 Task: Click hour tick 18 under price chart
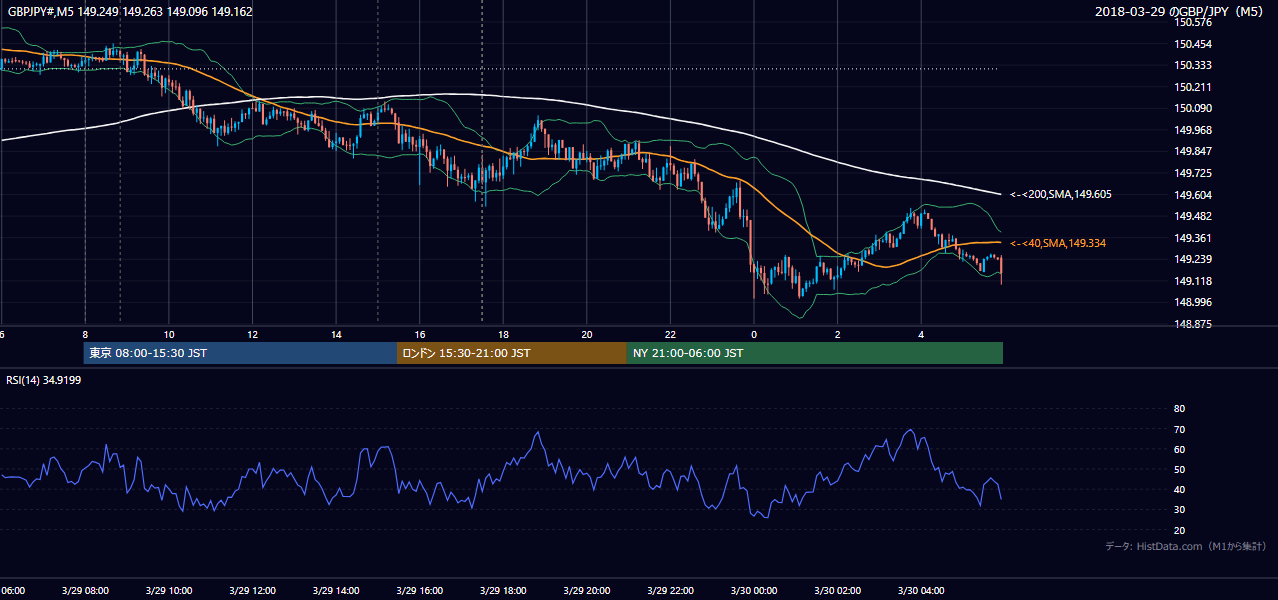[x=503, y=334]
